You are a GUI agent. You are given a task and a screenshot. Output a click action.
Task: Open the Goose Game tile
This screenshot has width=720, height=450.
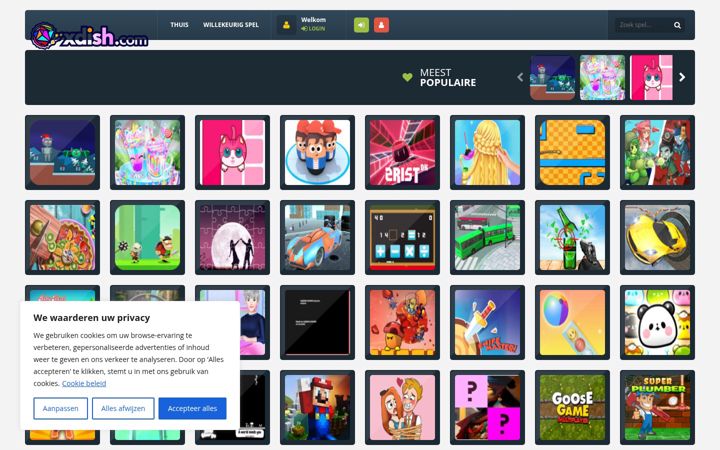572,407
